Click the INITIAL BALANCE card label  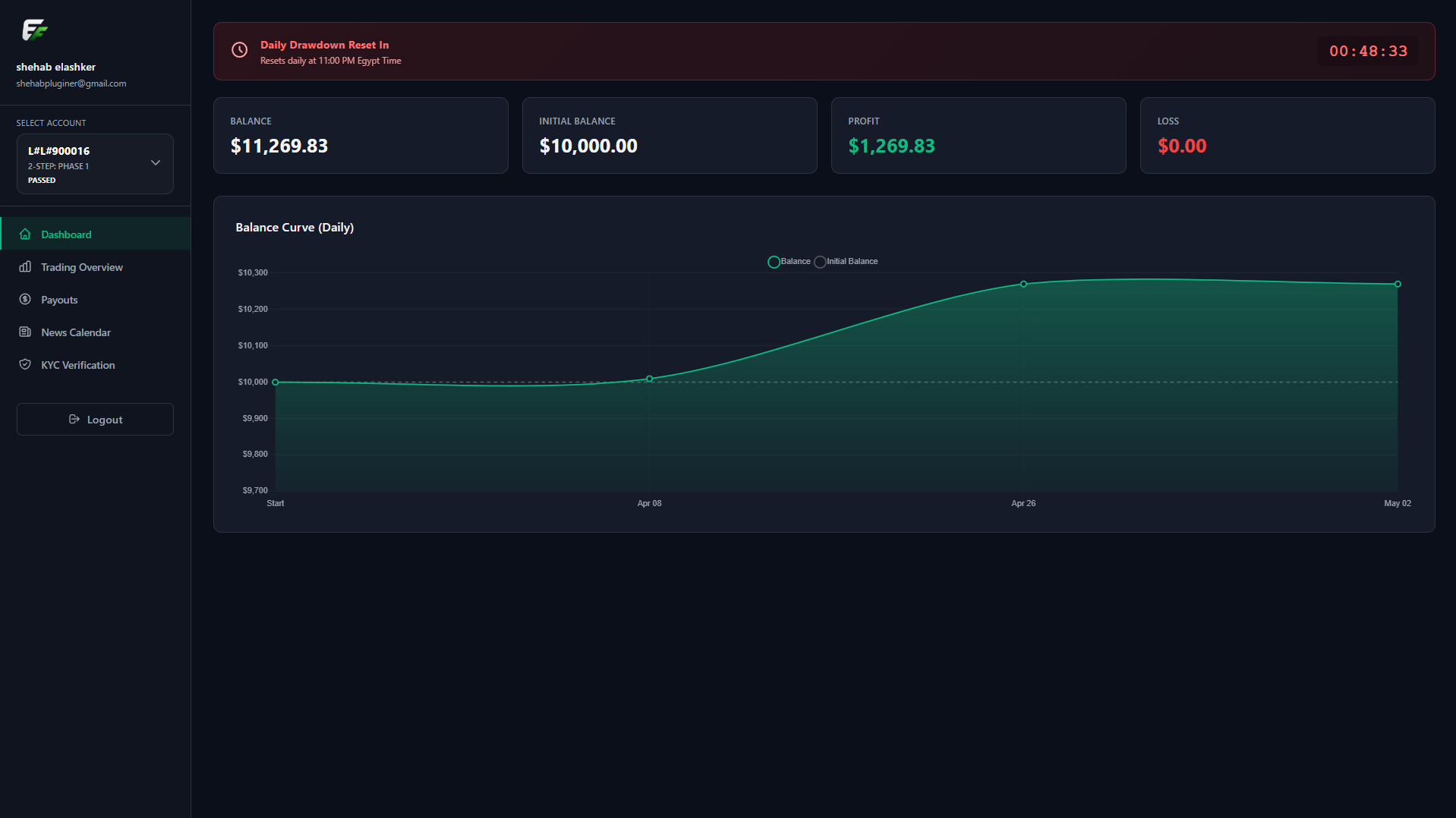point(577,121)
